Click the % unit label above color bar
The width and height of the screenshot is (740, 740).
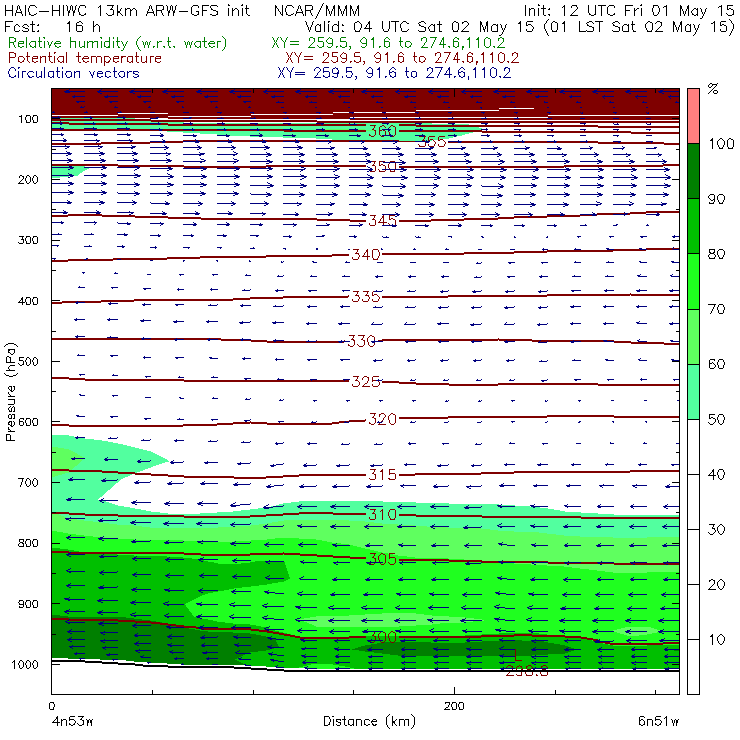[713, 89]
